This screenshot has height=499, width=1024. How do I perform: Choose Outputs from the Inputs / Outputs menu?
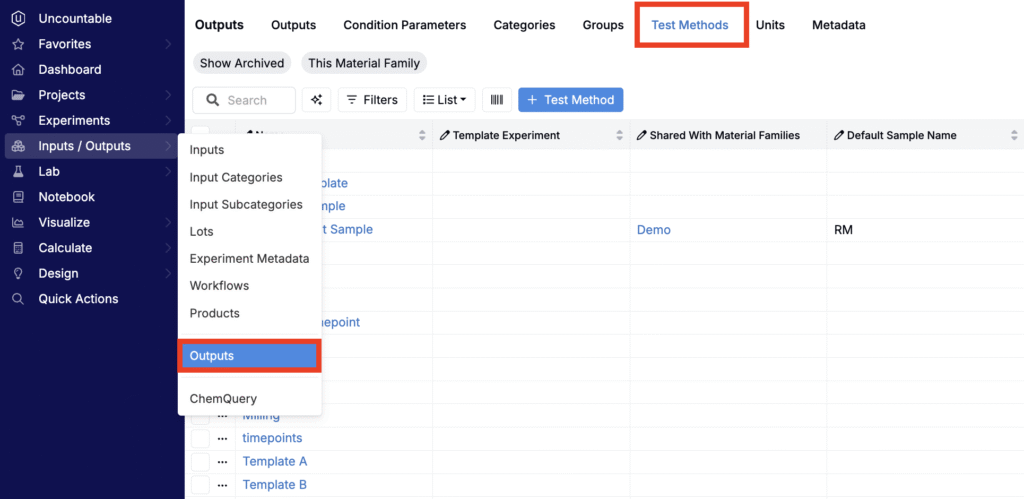(x=249, y=356)
